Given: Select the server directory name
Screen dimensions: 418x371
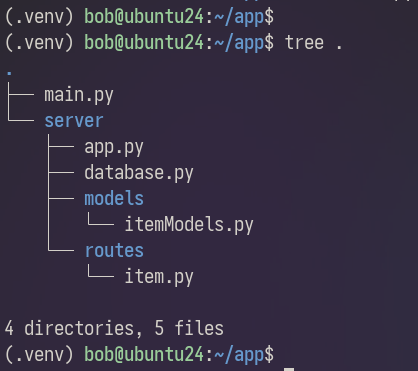Looking at the screenshot, I should [x=74, y=121].
